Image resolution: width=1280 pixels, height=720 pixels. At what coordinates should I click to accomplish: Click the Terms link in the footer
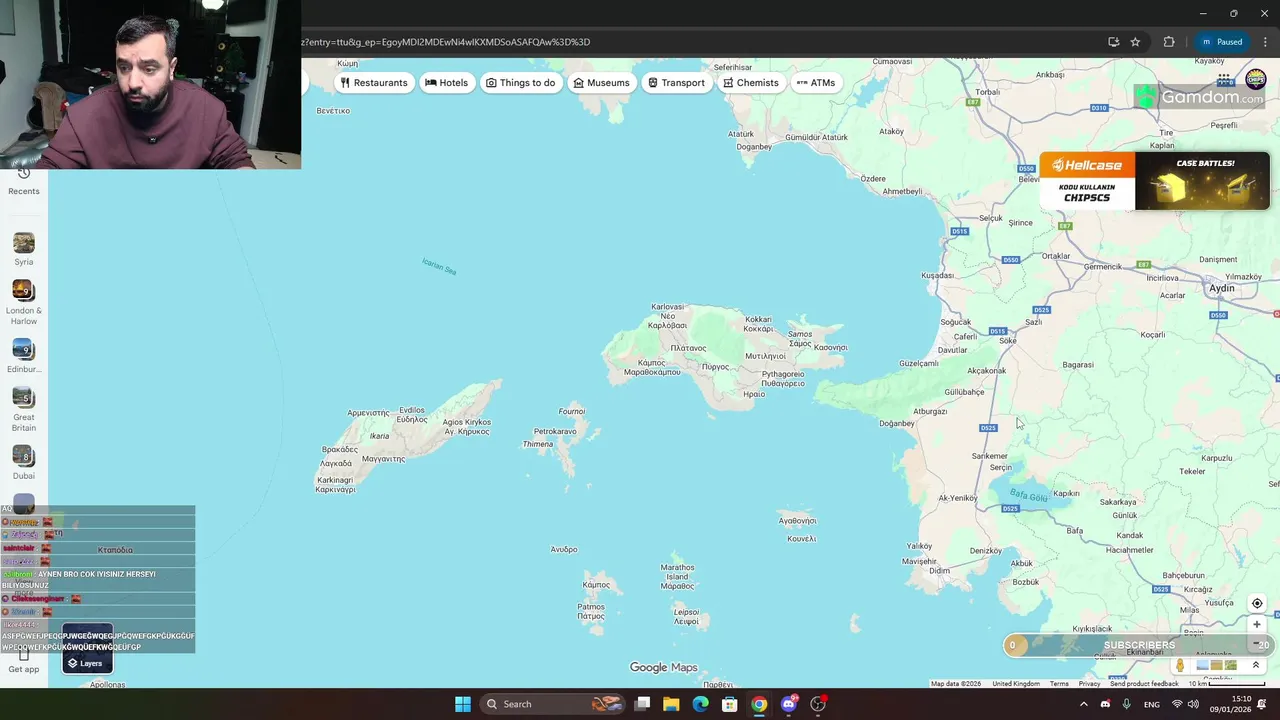1059,684
